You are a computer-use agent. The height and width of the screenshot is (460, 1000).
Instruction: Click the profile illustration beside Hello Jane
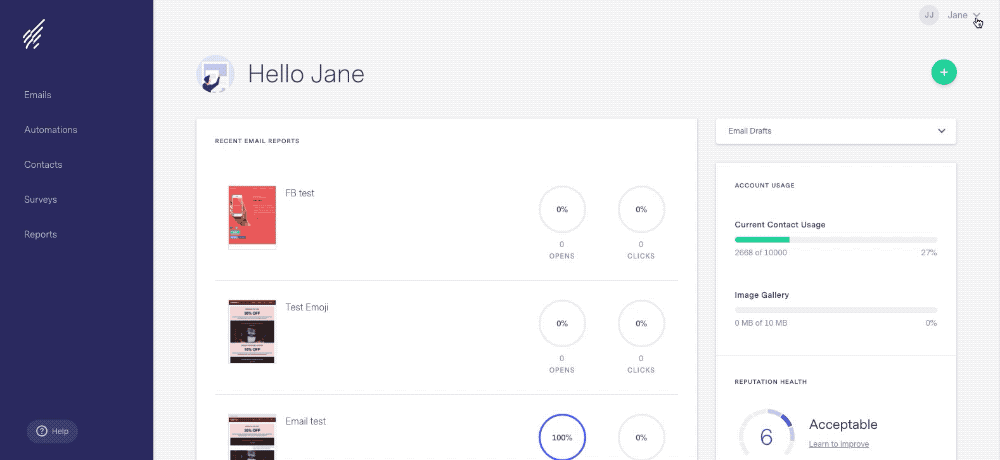215,74
